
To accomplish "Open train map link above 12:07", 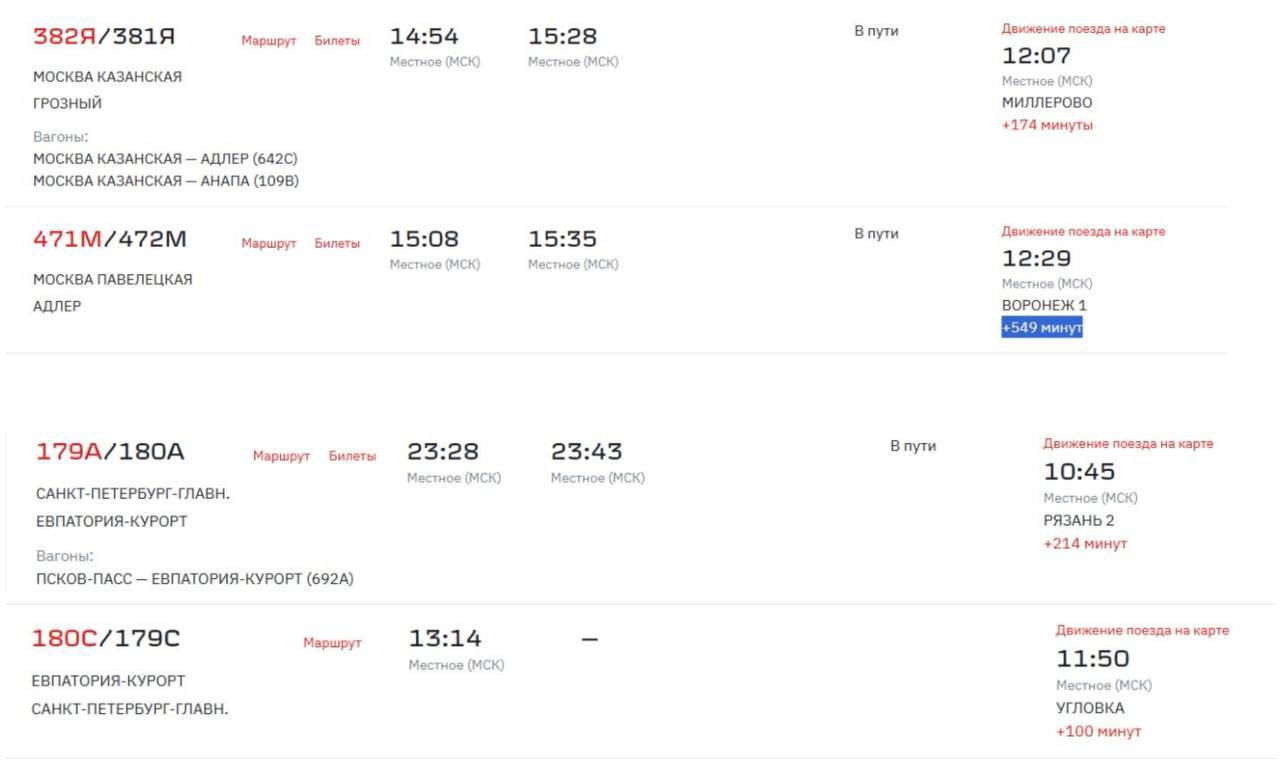I will coord(1083,29).
